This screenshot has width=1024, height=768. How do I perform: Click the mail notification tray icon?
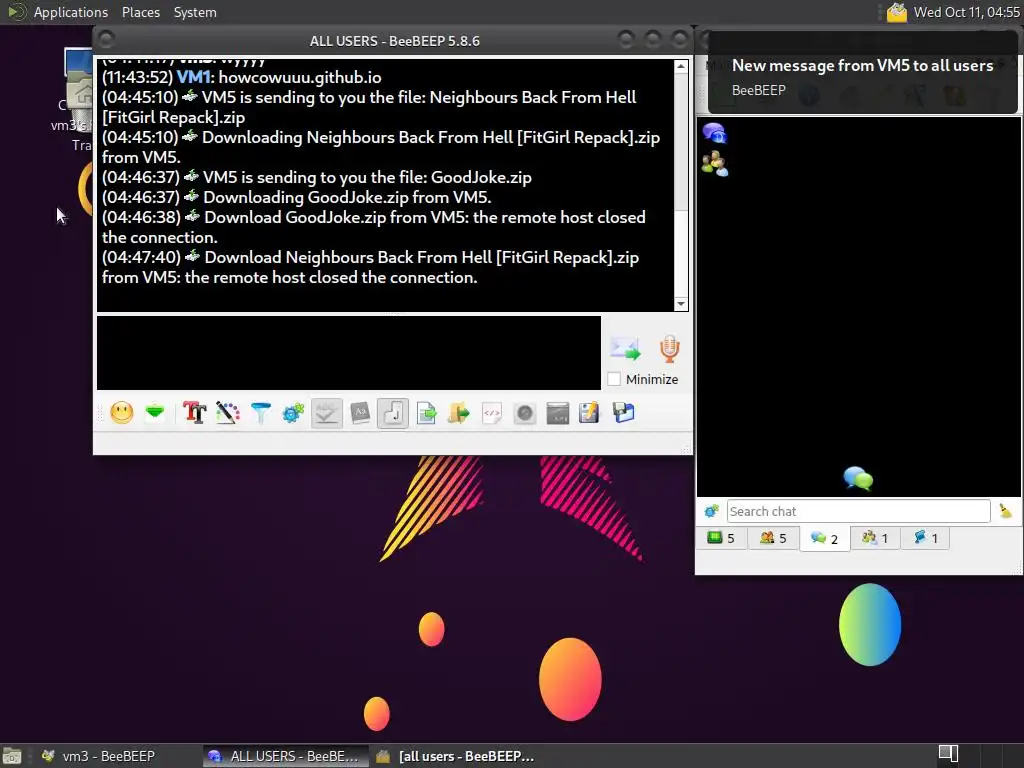pos(897,12)
